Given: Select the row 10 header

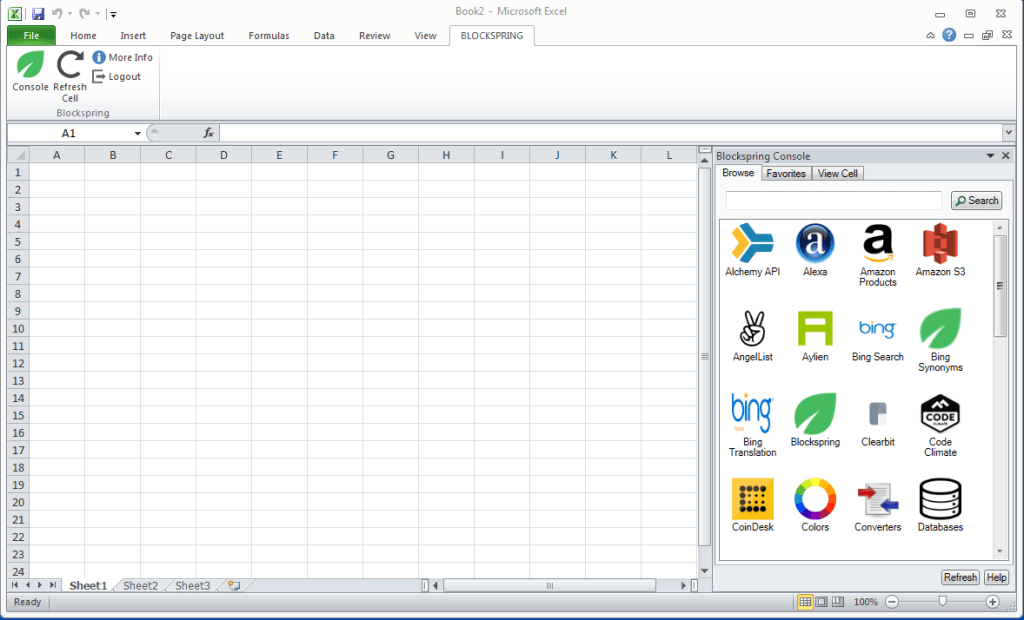Looking at the screenshot, I should [18, 329].
